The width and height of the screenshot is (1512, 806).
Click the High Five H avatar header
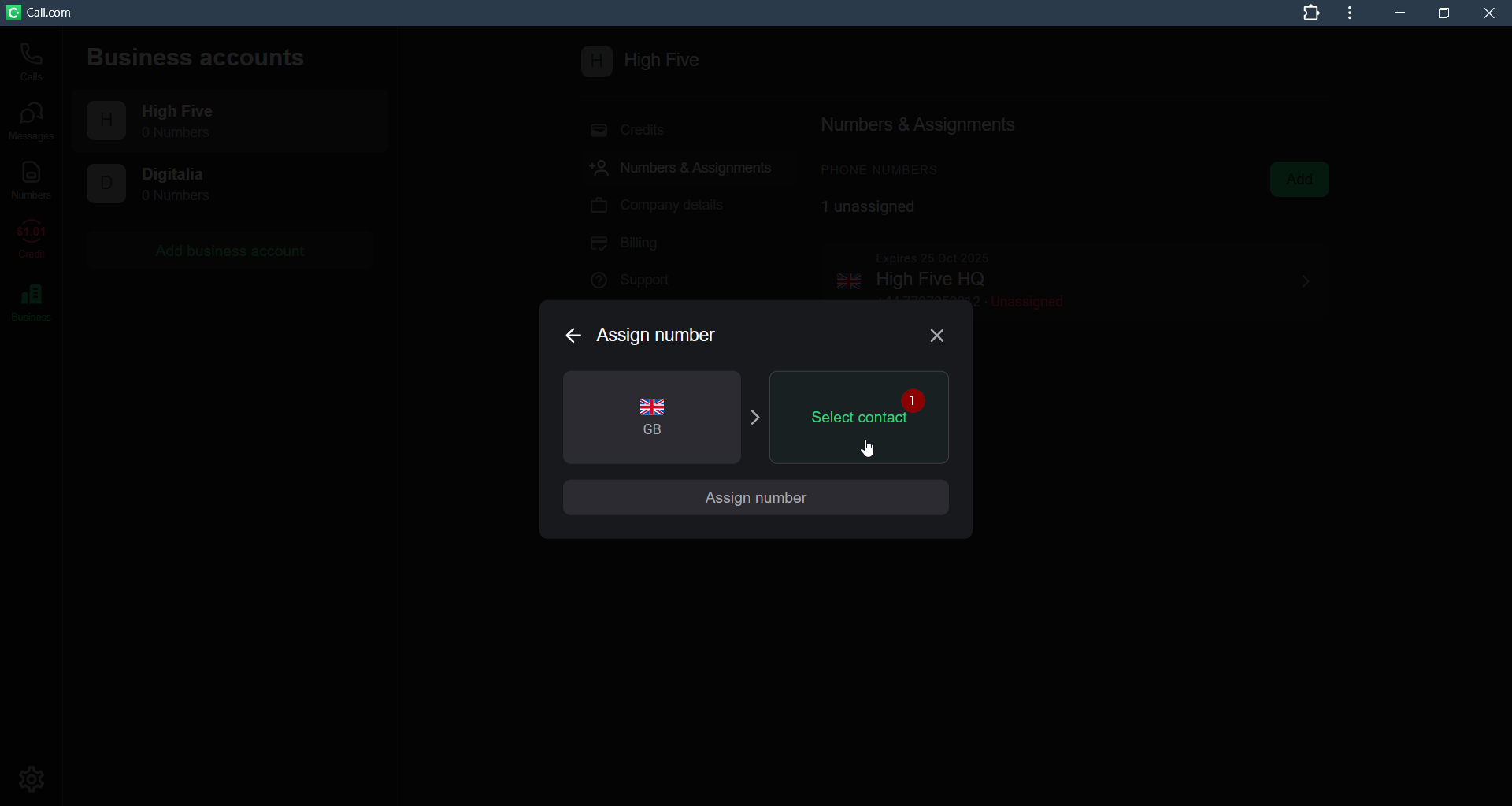597,61
